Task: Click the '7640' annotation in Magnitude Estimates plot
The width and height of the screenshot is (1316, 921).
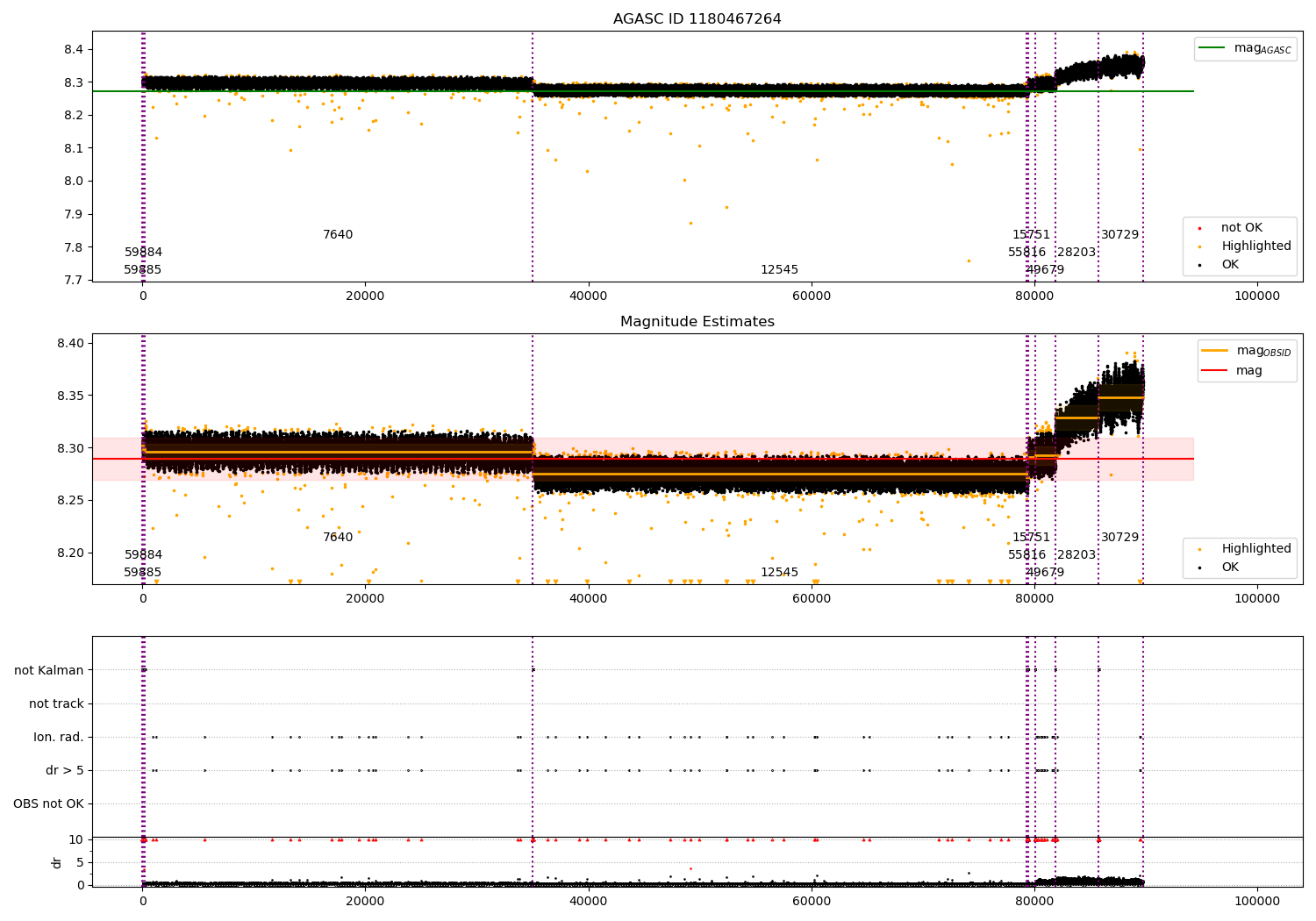Action: coord(338,538)
